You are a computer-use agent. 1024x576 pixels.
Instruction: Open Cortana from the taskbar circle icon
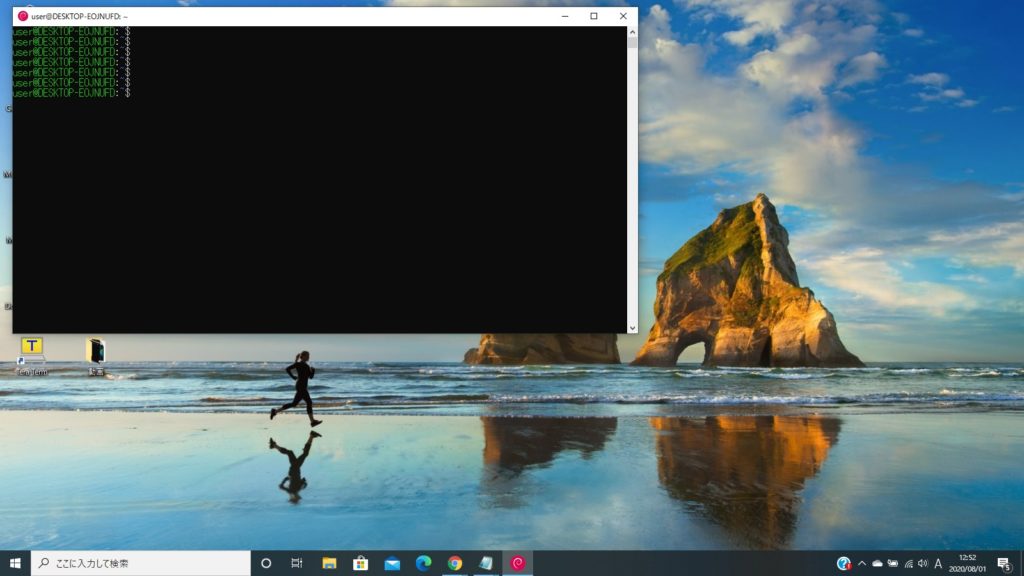(266, 563)
